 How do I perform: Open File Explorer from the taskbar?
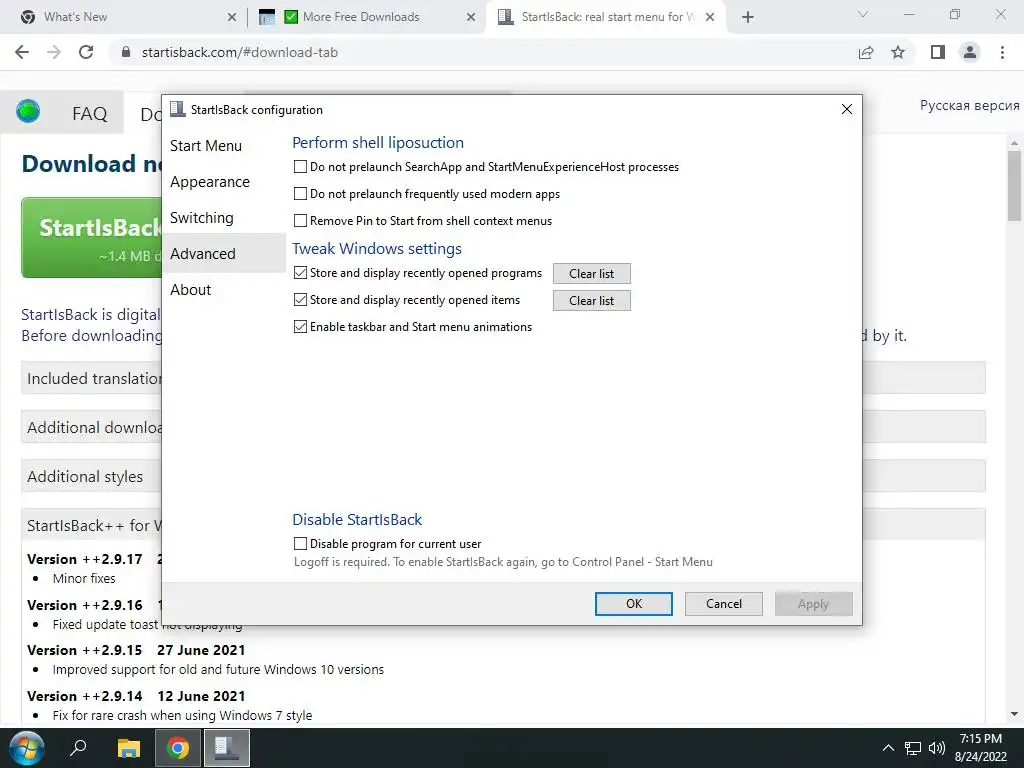[x=129, y=748]
